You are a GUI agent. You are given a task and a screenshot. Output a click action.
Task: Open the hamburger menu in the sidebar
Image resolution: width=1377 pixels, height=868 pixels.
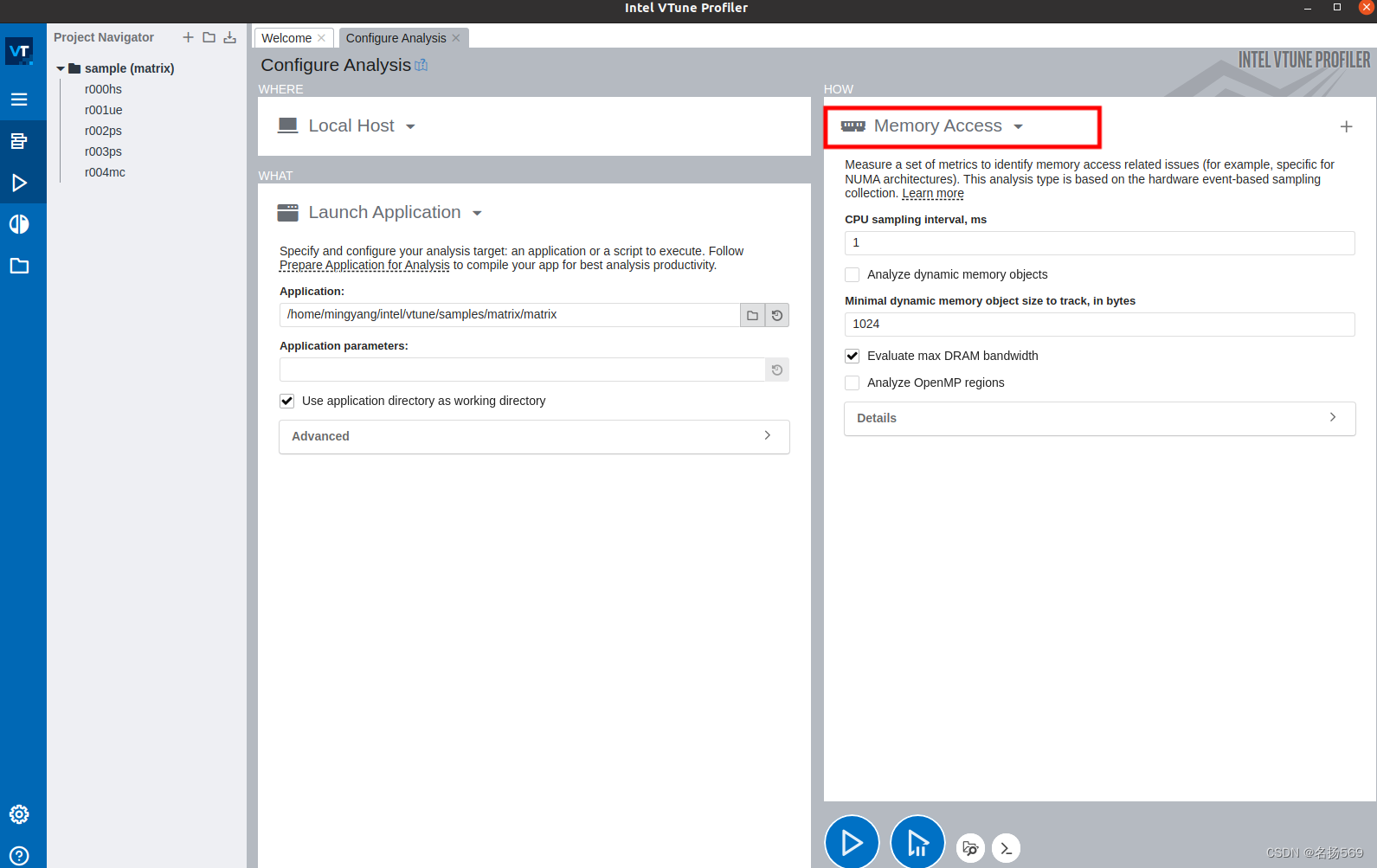(x=19, y=100)
